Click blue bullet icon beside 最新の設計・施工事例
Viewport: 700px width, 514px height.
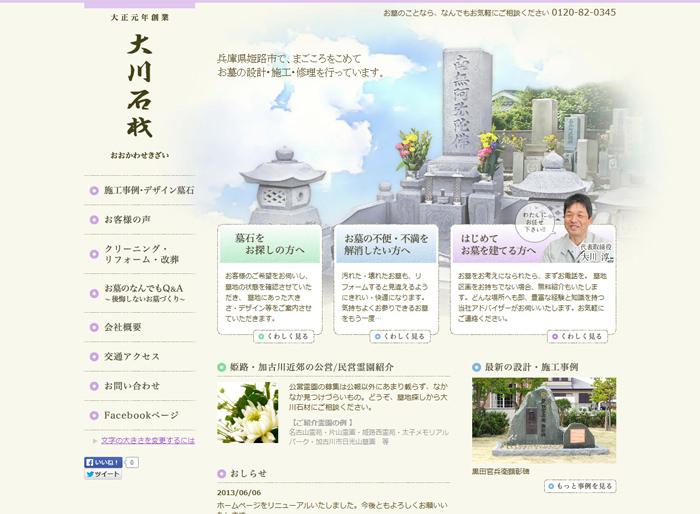(x=476, y=368)
